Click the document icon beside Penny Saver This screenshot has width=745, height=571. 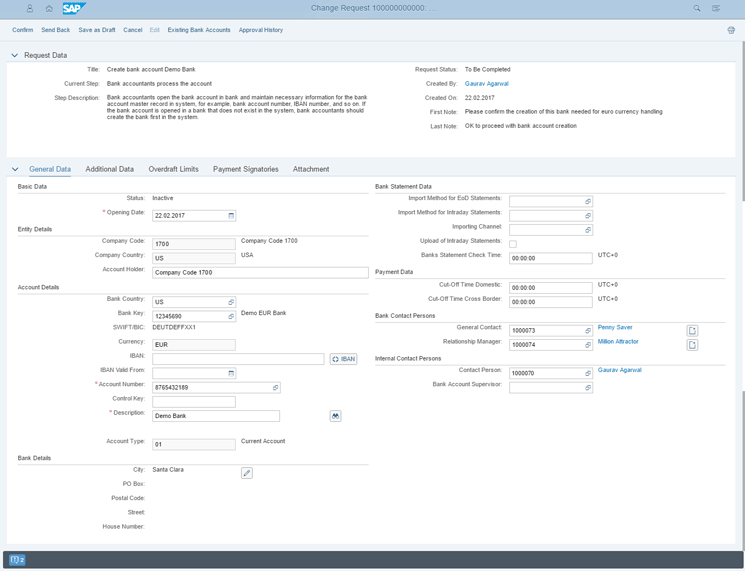[x=692, y=331]
